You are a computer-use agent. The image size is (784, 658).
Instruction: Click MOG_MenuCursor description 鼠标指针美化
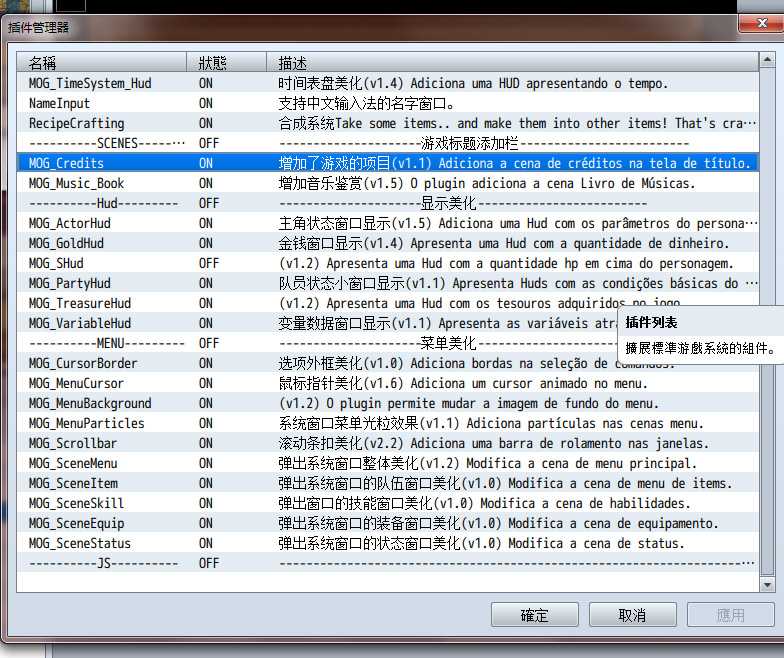(x=320, y=383)
